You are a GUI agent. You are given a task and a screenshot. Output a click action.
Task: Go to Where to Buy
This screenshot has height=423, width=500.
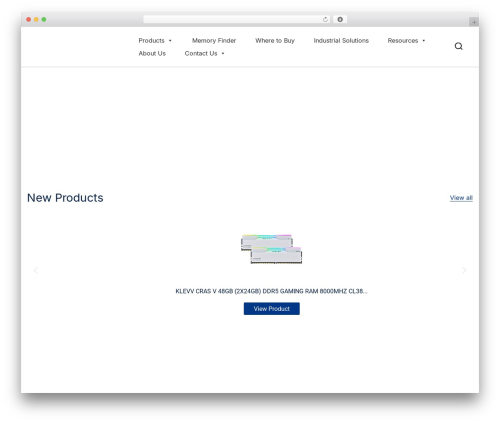click(275, 40)
